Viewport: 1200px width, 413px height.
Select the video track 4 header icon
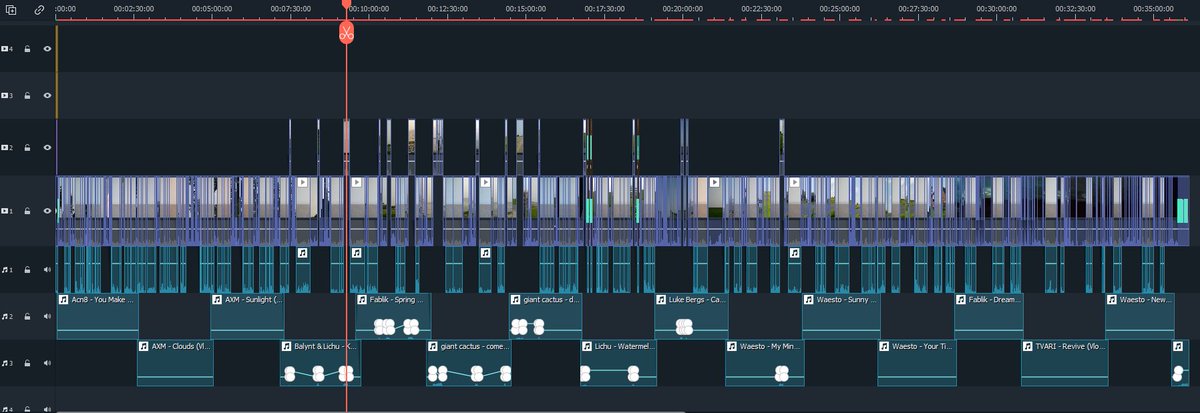coord(8,48)
